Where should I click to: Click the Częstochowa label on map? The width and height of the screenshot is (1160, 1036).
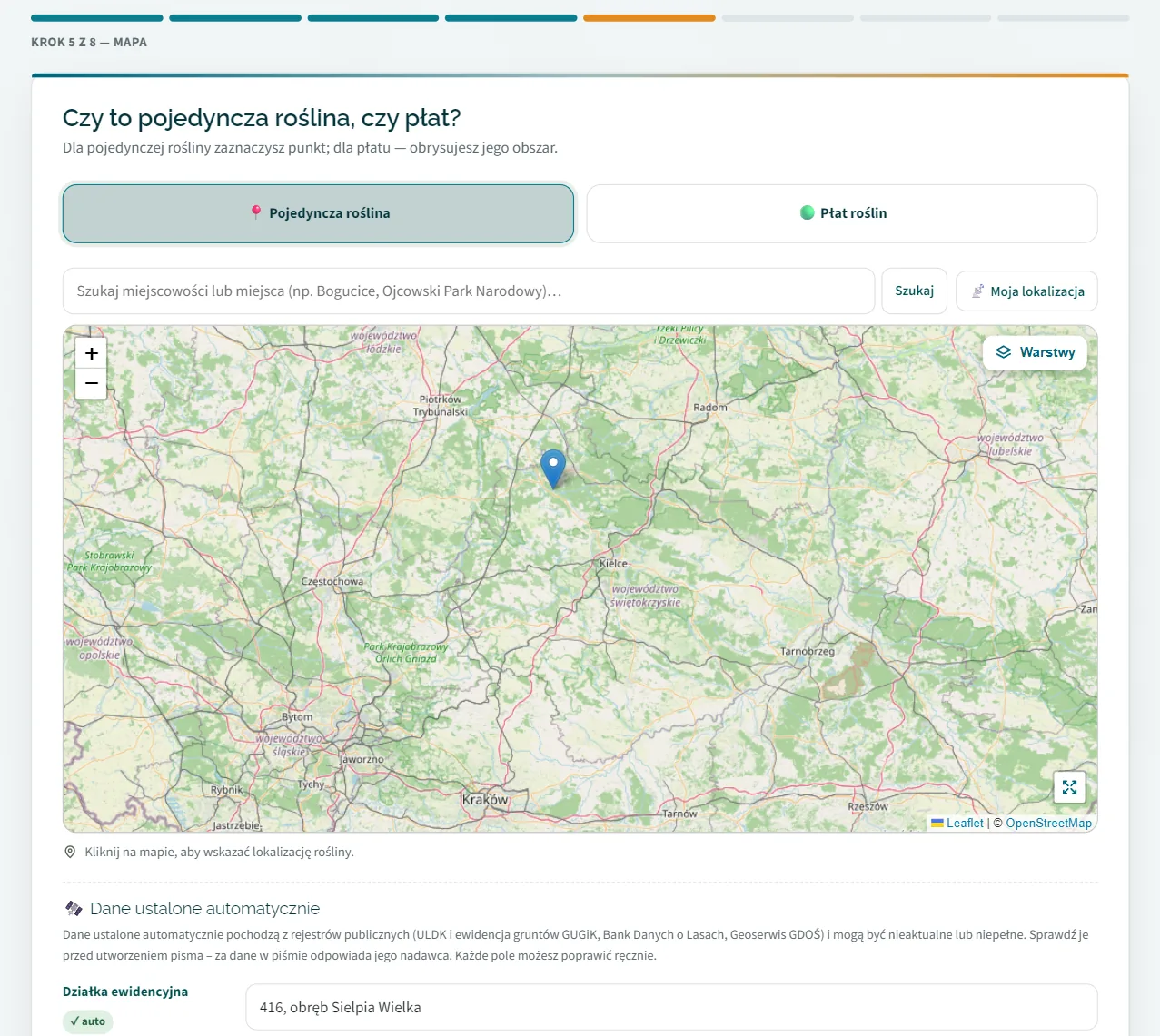pos(332,582)
